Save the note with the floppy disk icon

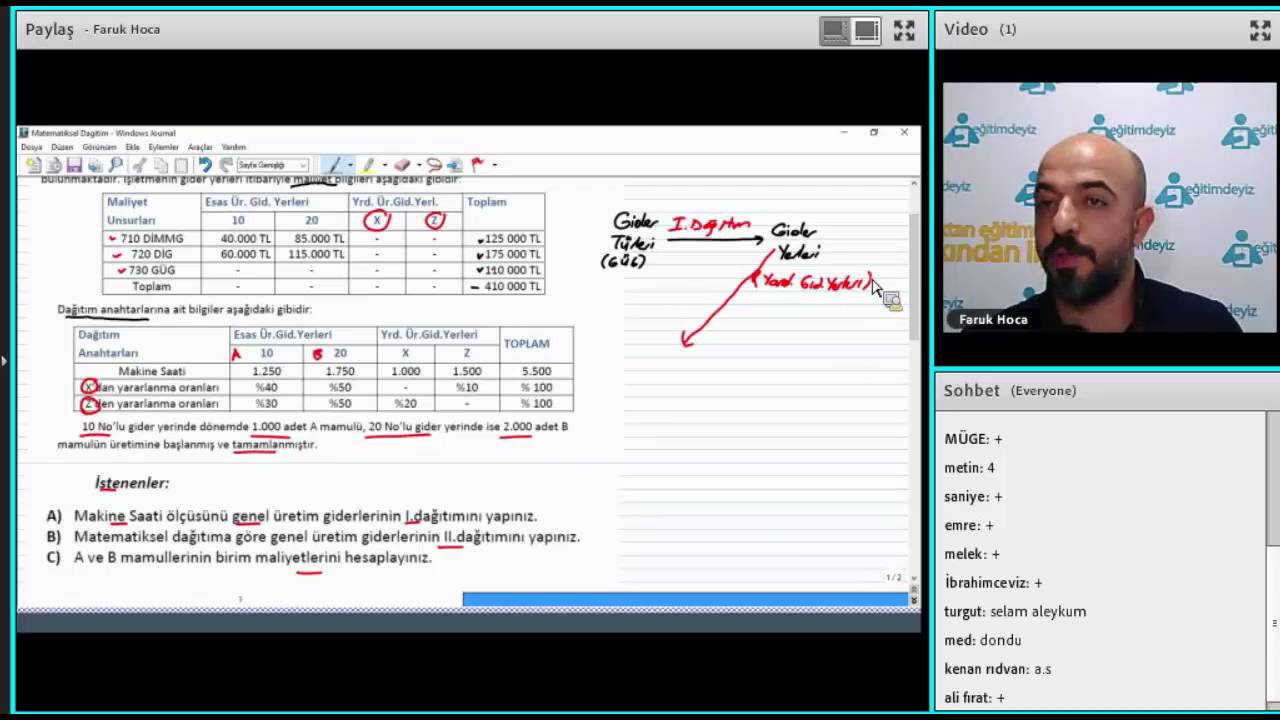click(74, 165)
